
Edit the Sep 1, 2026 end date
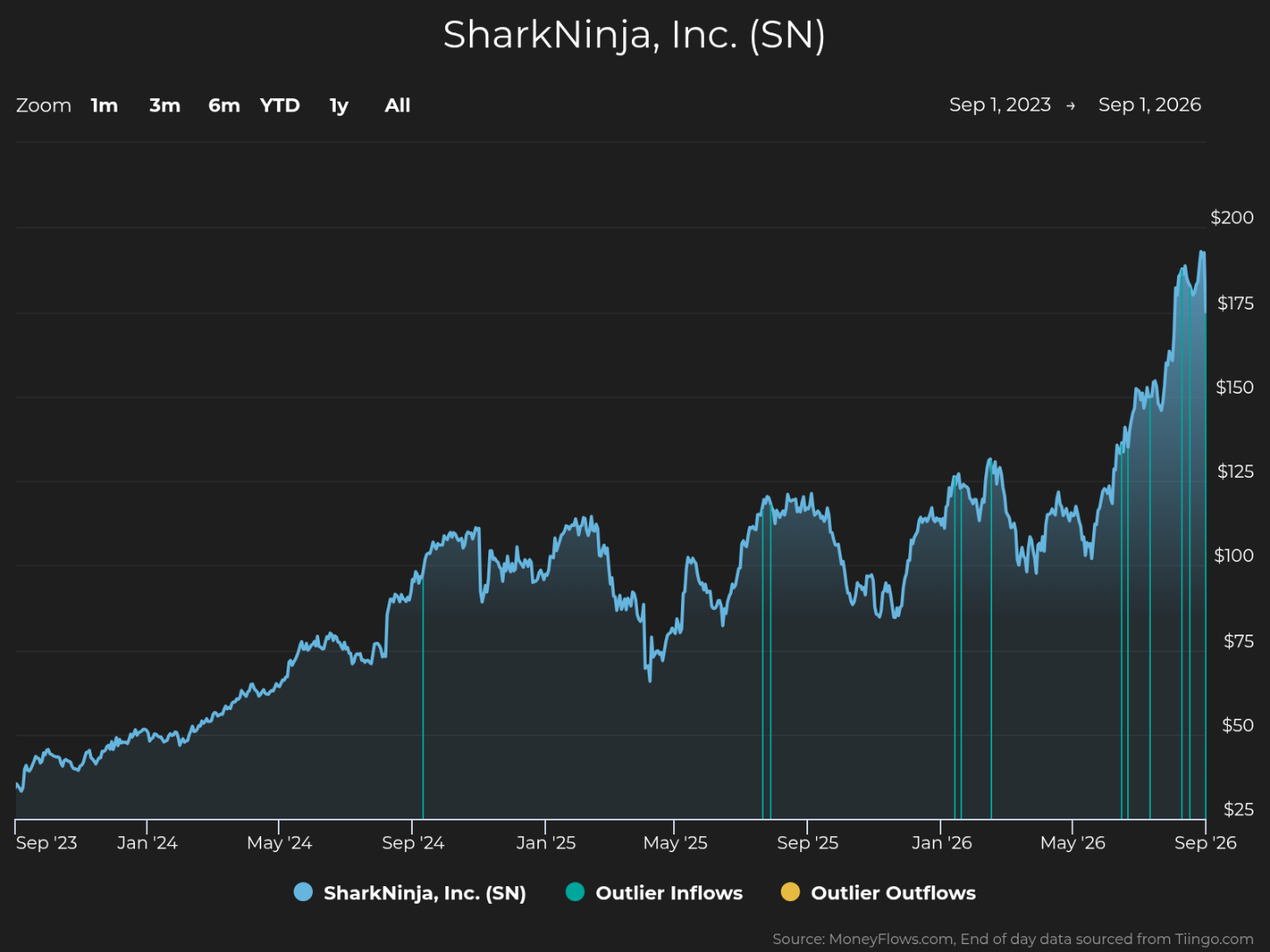point(1150,104)
